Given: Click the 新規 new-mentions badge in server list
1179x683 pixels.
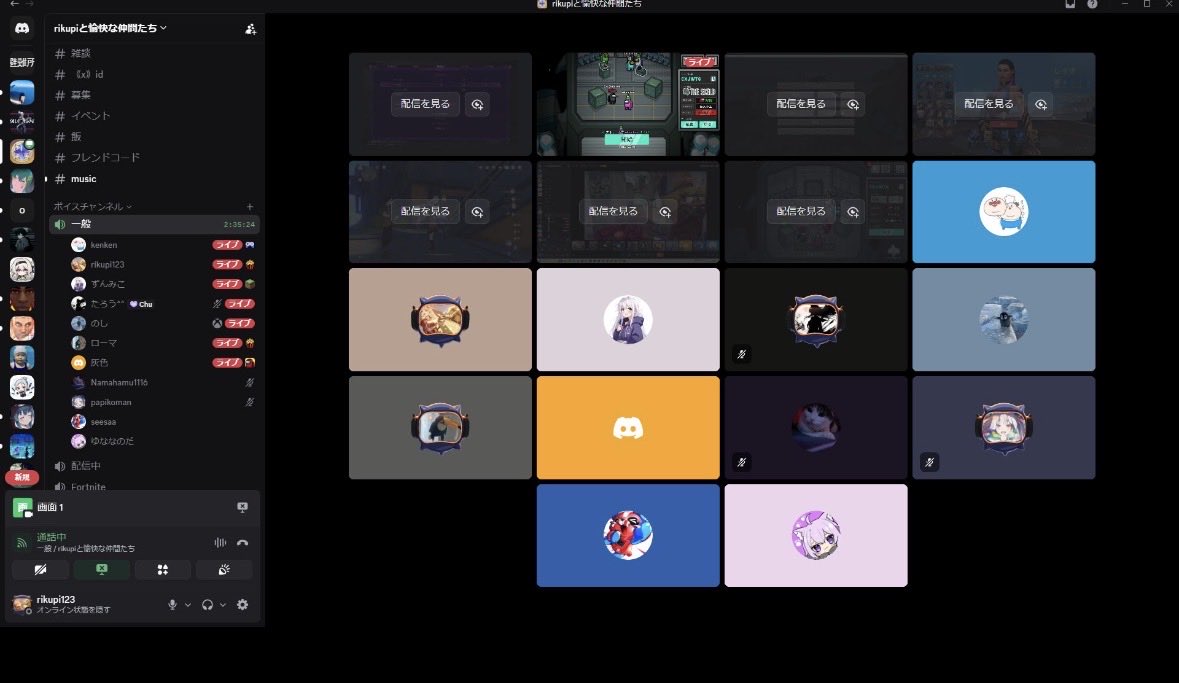Looking at the screenshot, I should tap(22, 477).
